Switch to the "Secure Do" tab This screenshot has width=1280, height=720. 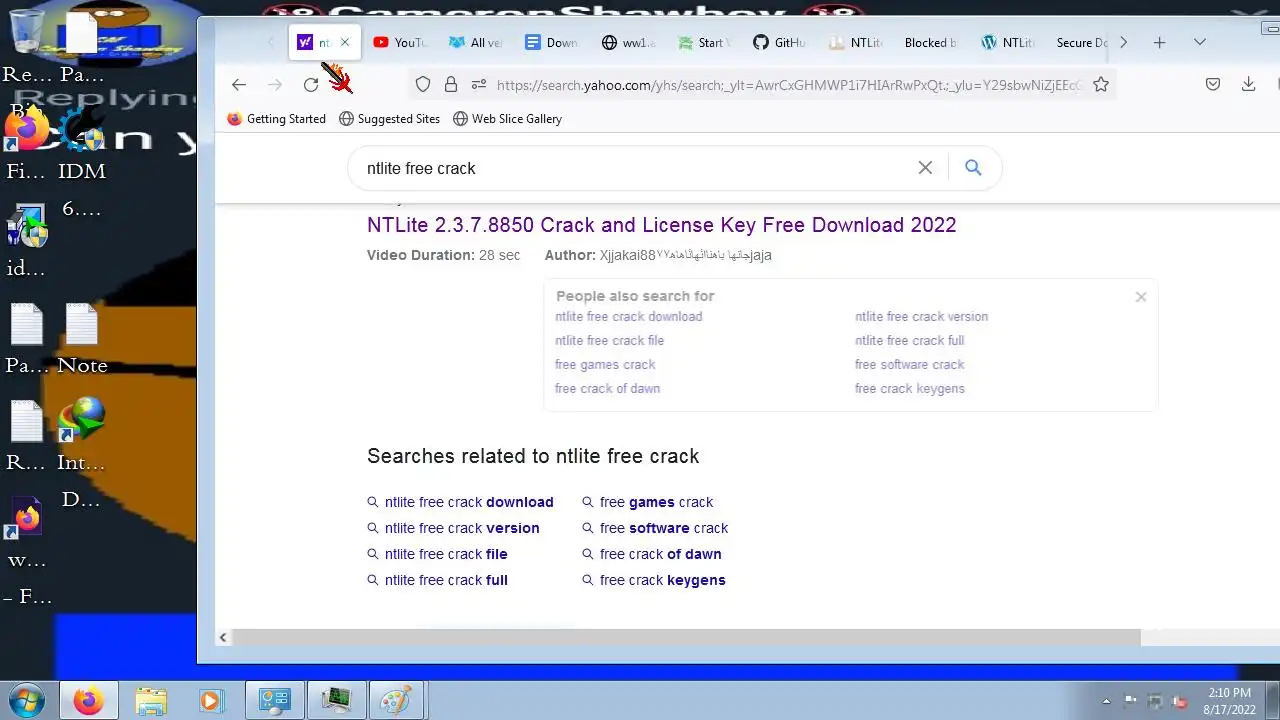pos(1081,42)
